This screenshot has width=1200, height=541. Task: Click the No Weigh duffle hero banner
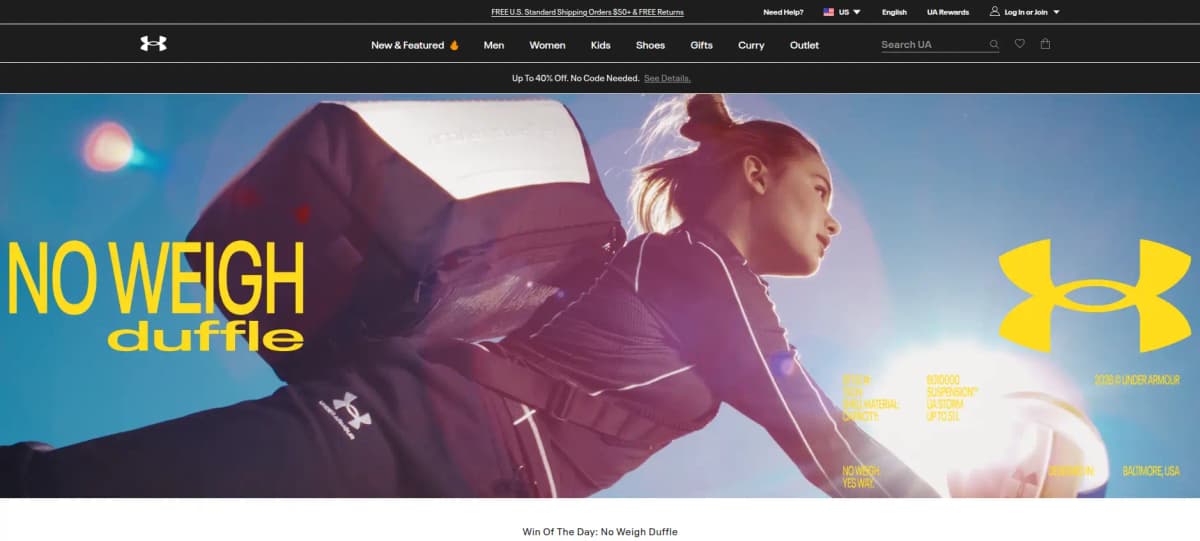pos(600,296)
